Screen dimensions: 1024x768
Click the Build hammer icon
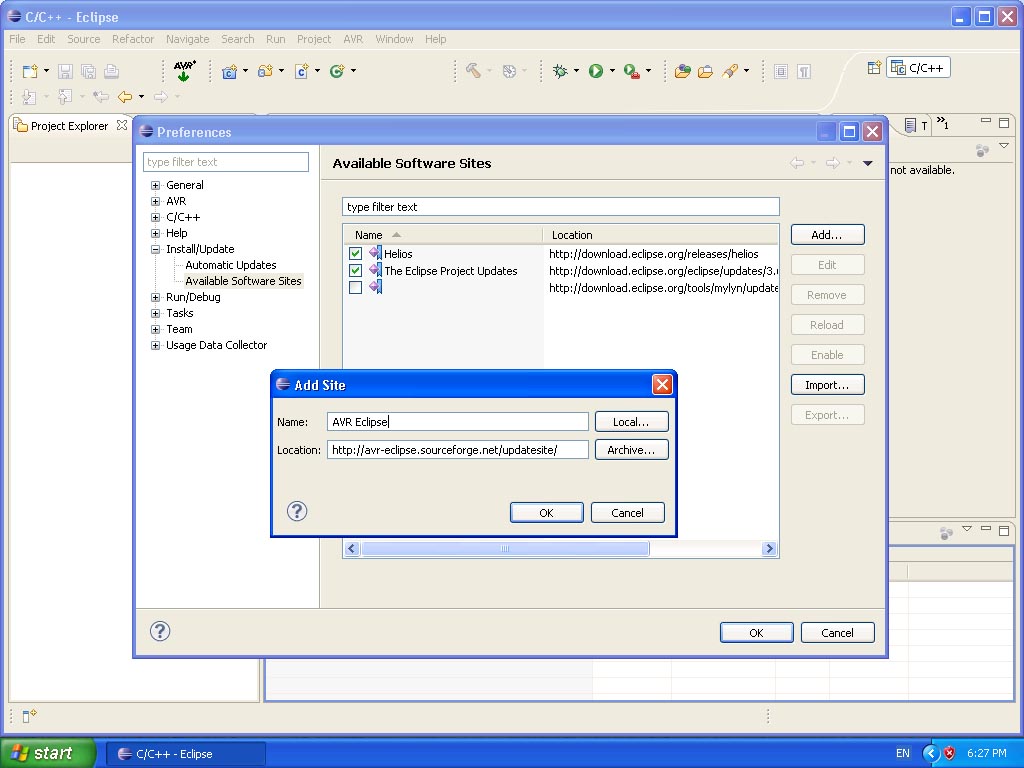point(473,71)
